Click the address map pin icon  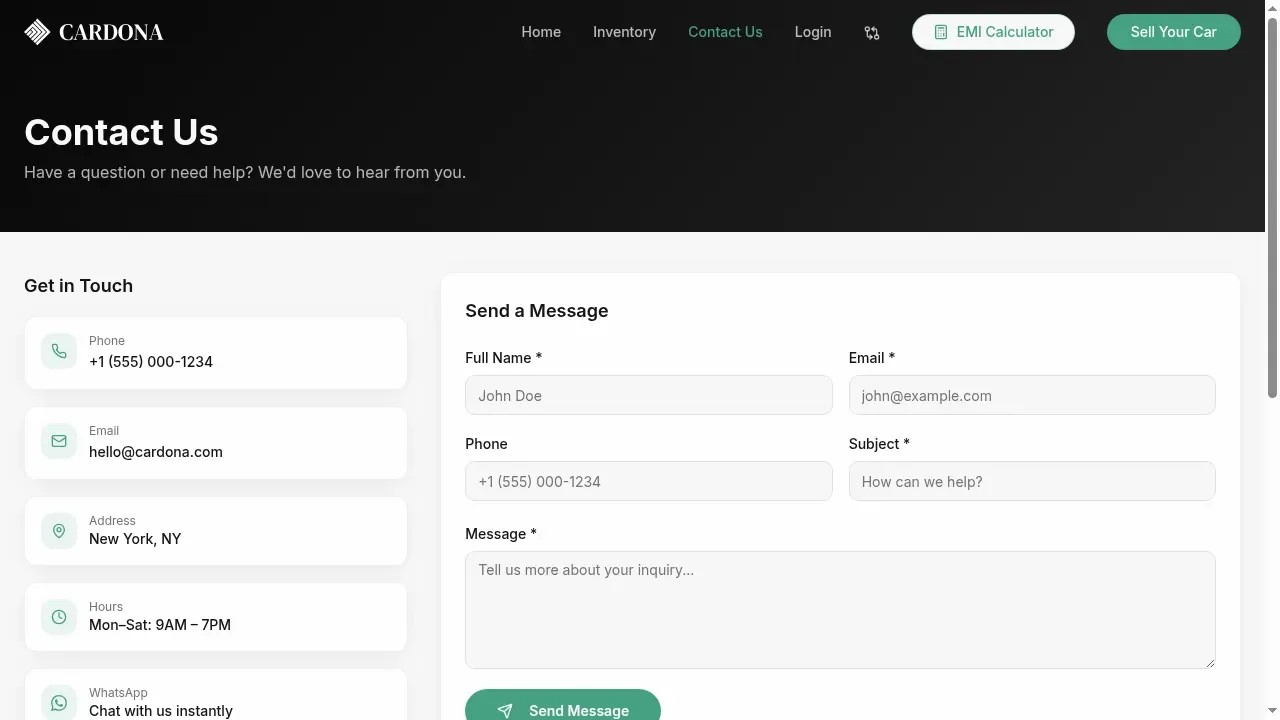pos(59,531)
